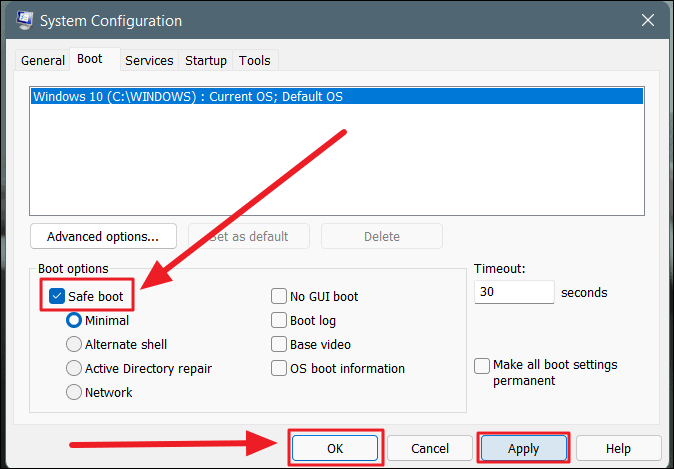Open the Services tab

149,61
